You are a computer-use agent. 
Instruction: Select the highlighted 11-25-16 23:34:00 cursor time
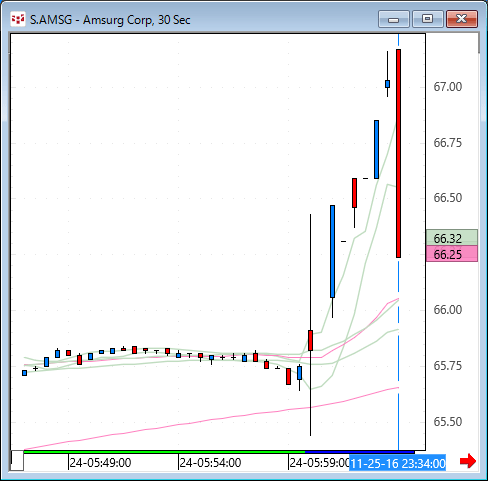coord(397,463)
